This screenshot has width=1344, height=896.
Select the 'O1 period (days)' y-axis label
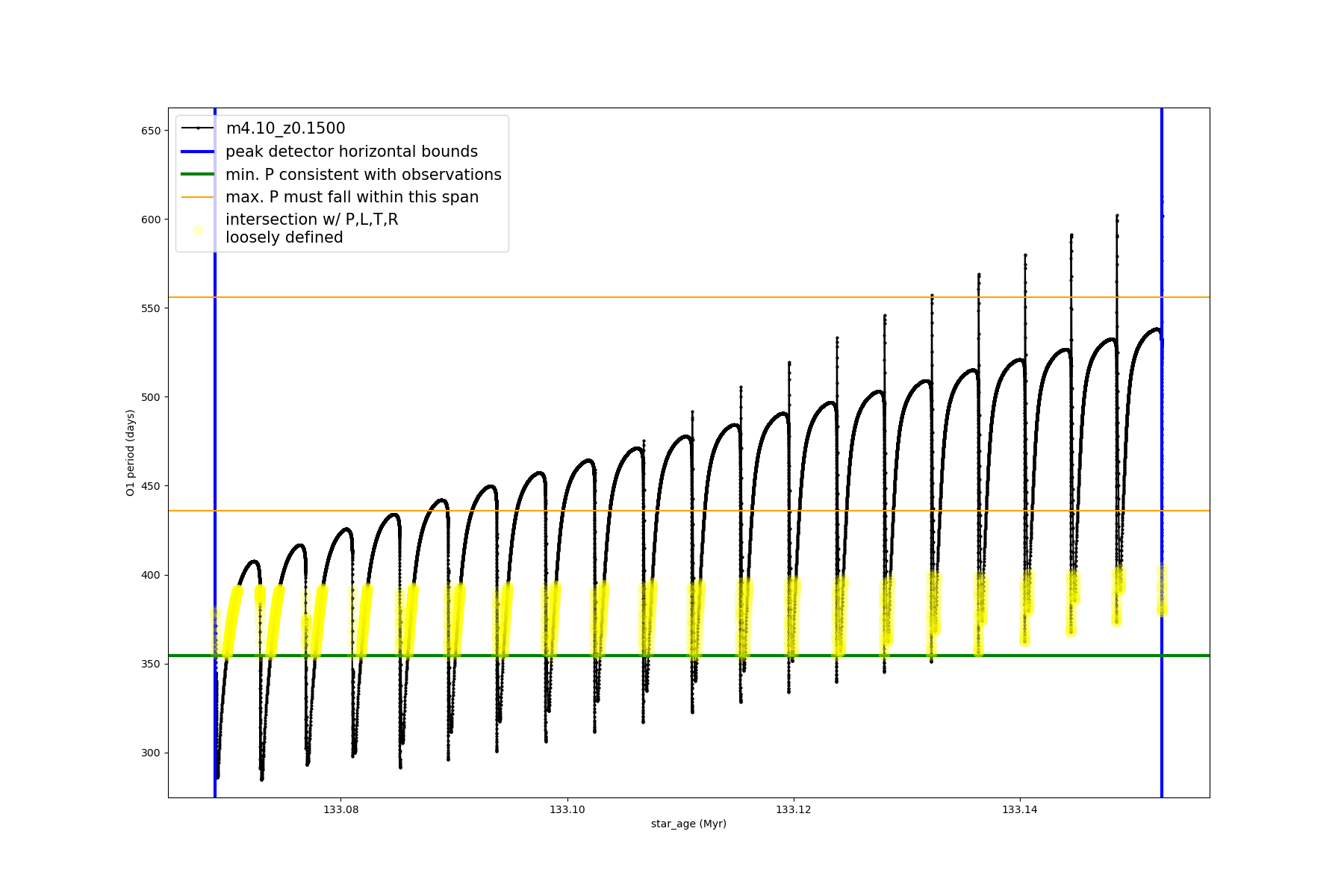[x=131, y=452]
